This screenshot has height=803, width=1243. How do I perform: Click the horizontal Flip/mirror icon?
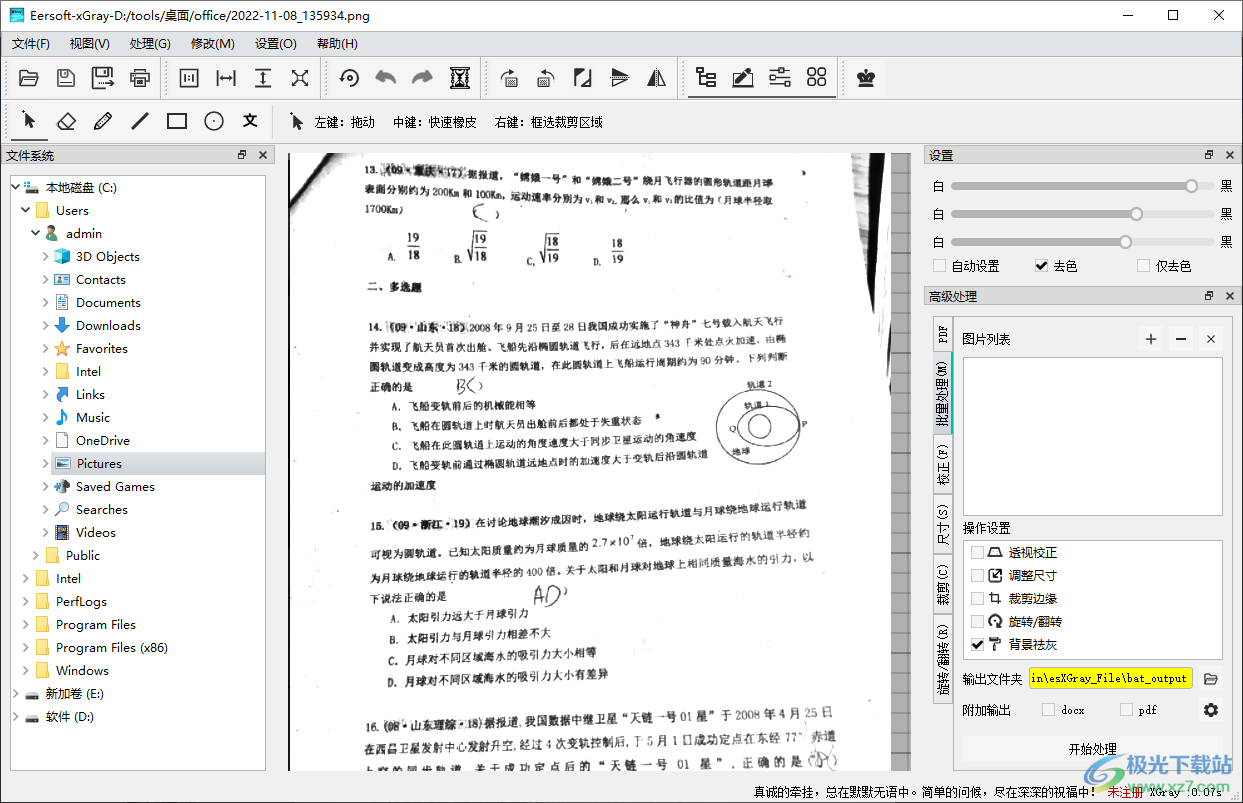655,78
